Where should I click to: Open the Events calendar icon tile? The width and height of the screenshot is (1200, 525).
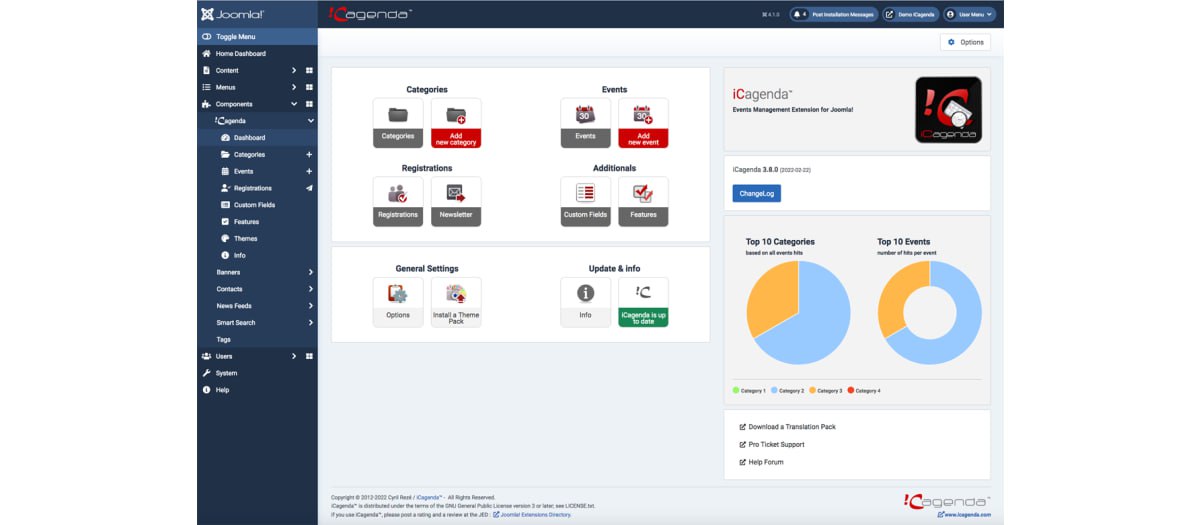click(x=585, y=123)
